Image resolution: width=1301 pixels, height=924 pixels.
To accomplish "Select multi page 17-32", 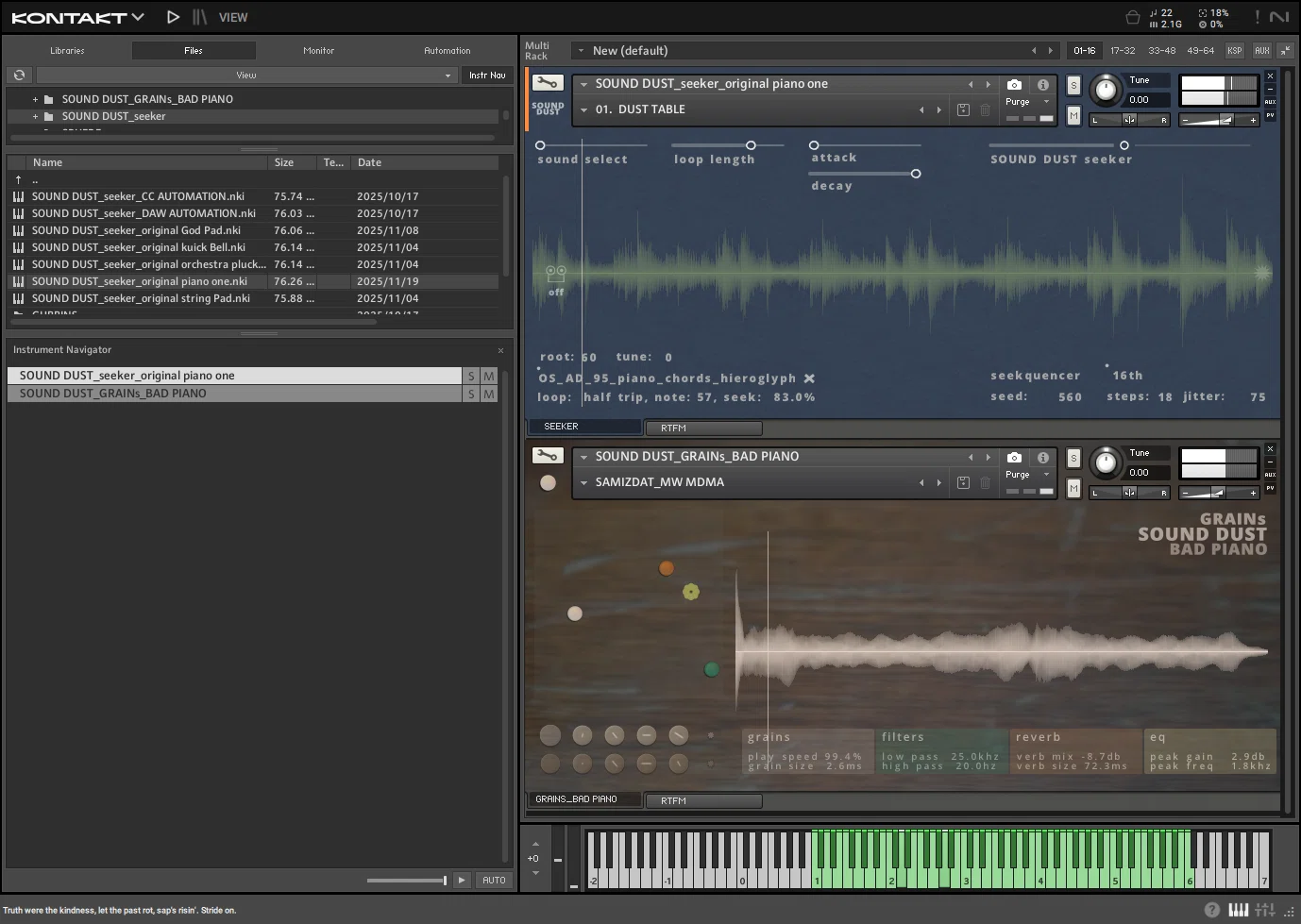I will point(1123,51).
